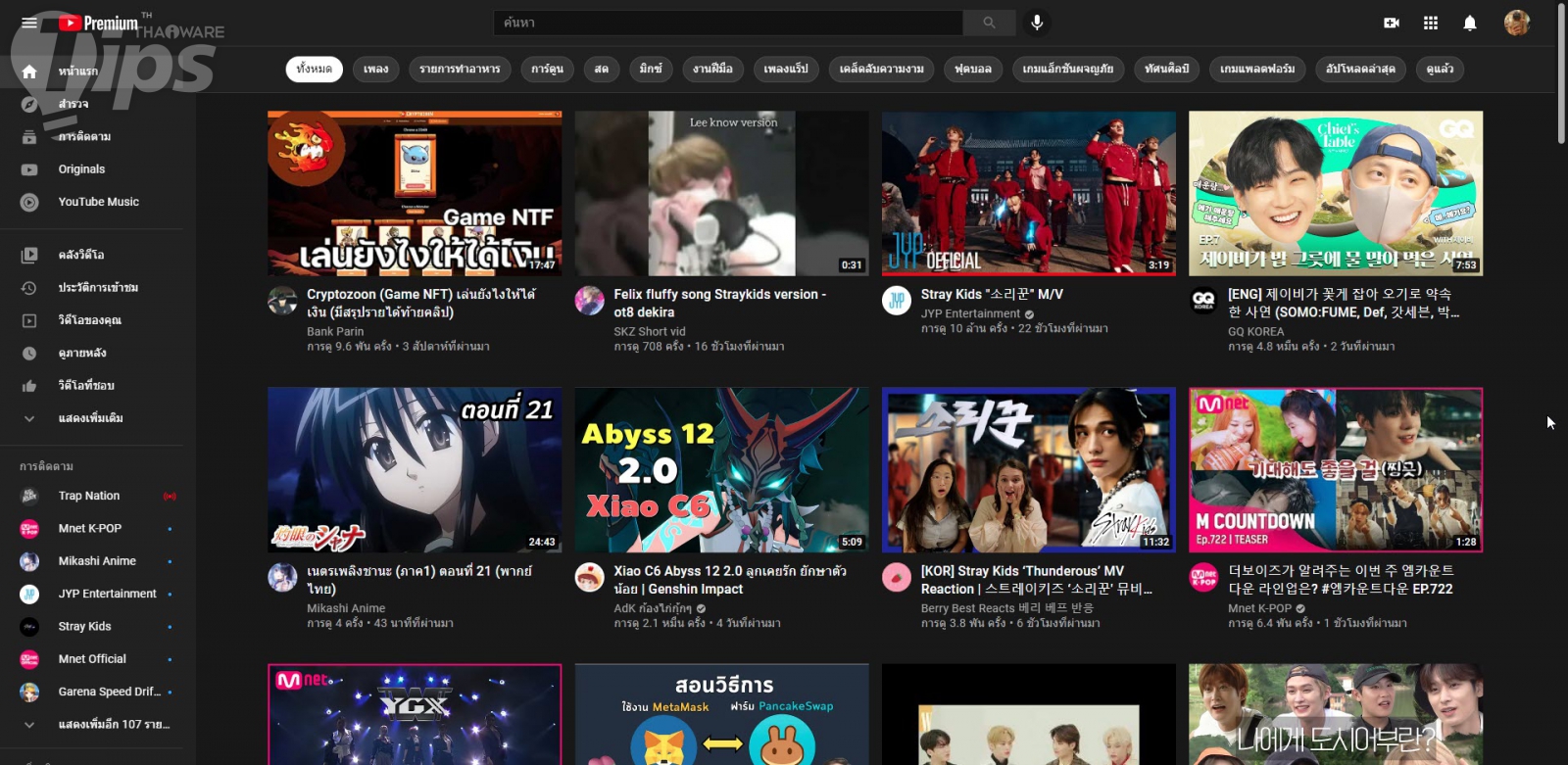This screenshot has width=1568, height=765.
Task: Open the YouTube apps grid
Action: point(1431,23)
